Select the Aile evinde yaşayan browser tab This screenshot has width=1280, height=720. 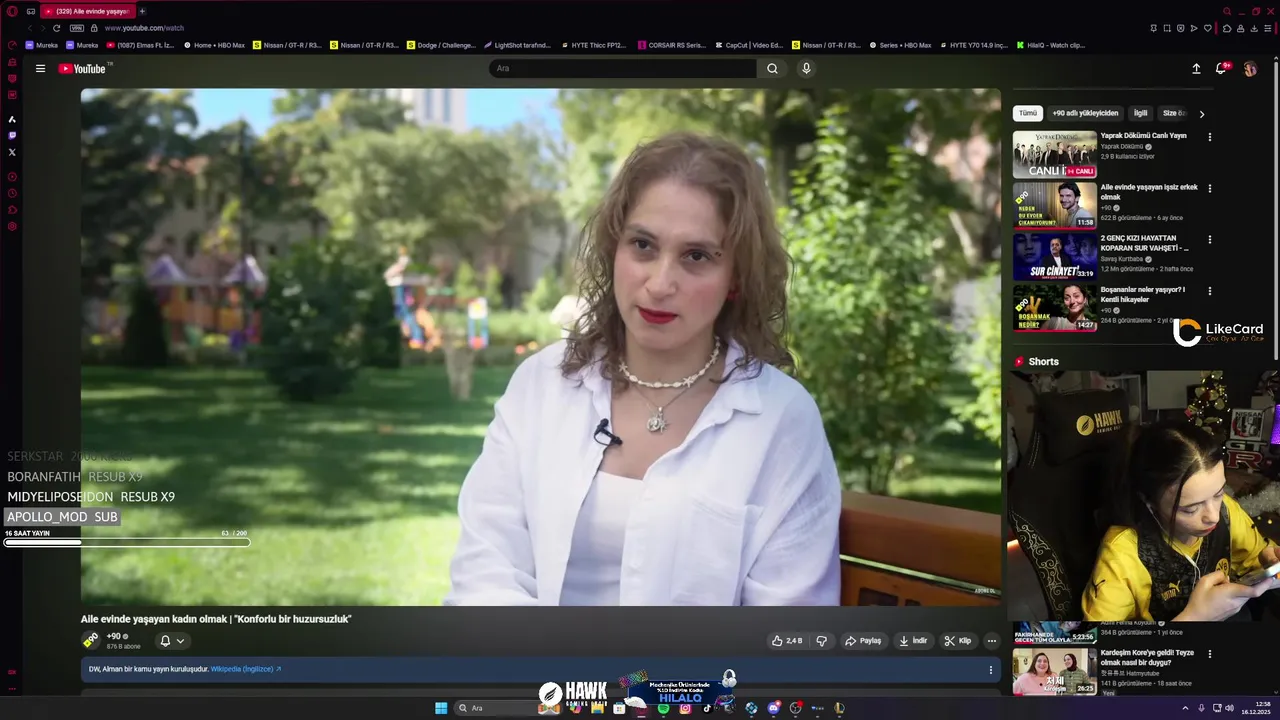pos(88,11)
